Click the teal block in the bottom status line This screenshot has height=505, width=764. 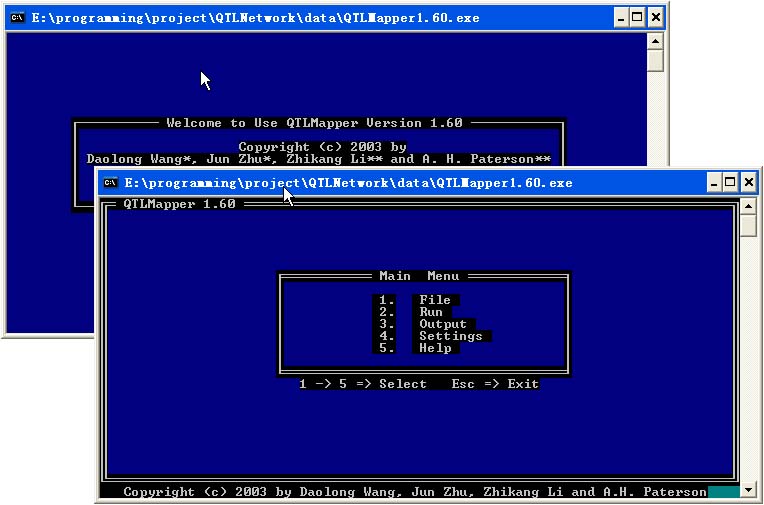pyautogui.click(x=722, y=492)
